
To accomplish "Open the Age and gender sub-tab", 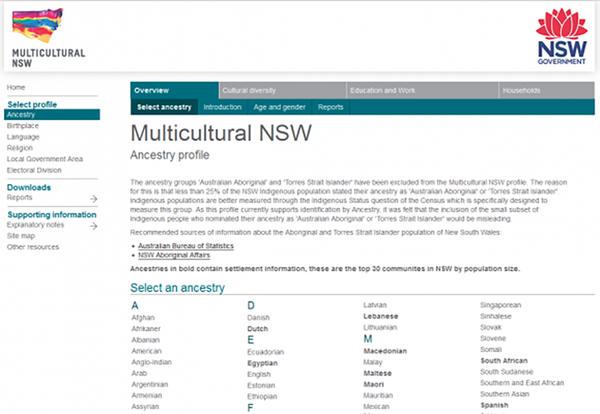I will pos(279,107).
